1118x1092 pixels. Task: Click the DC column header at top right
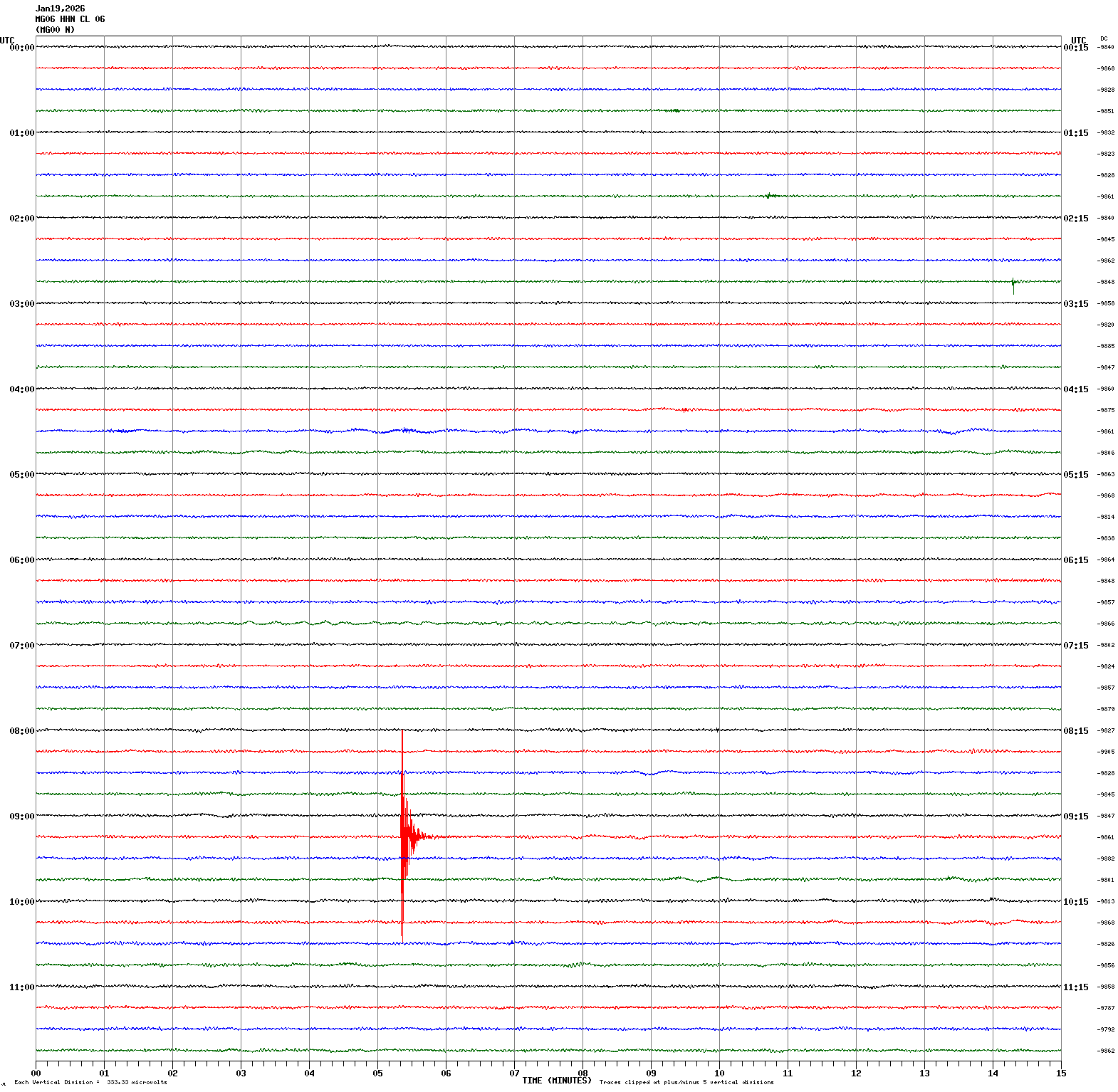click(x=1104, y=38)
